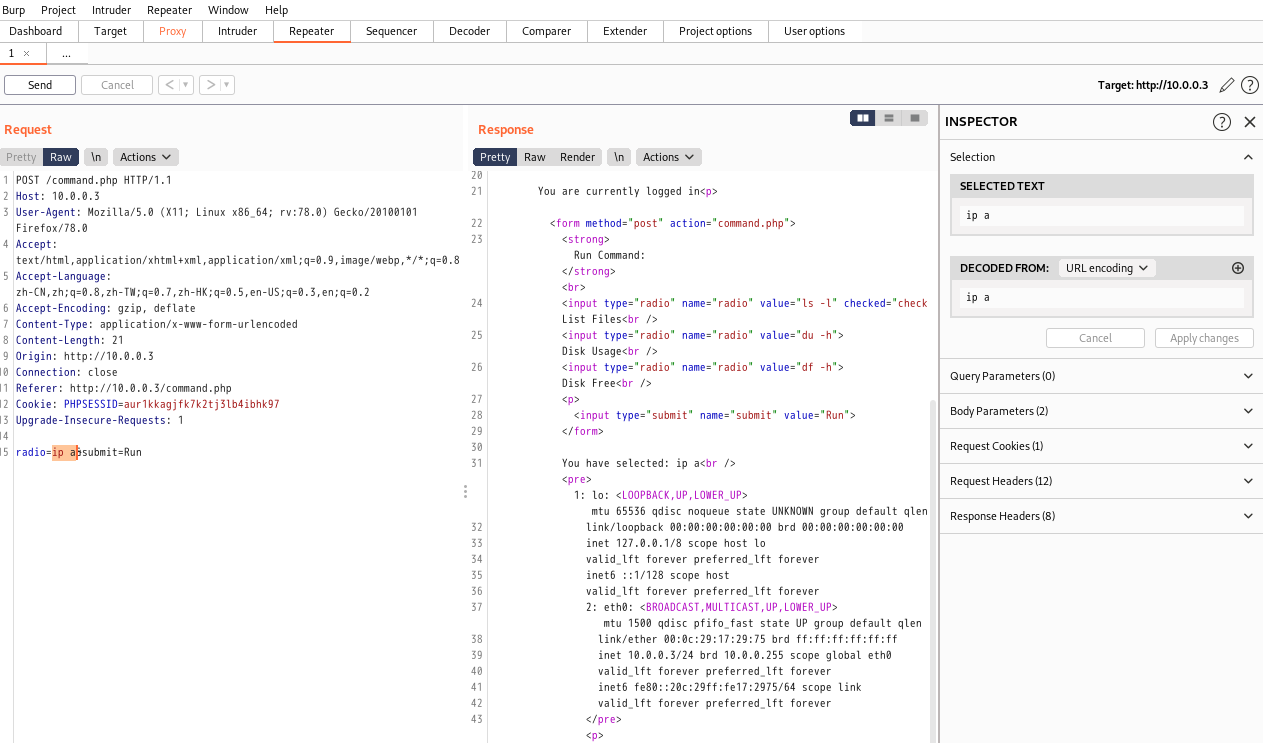Go to previous request in history
The height and width of the screenshot is (743, 1263).
(x=169, y=85)
